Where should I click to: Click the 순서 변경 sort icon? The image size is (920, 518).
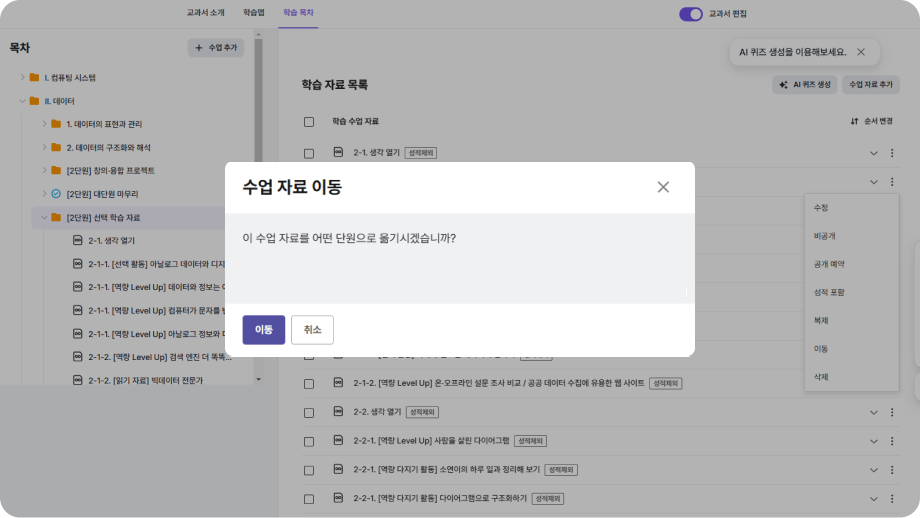854,122
